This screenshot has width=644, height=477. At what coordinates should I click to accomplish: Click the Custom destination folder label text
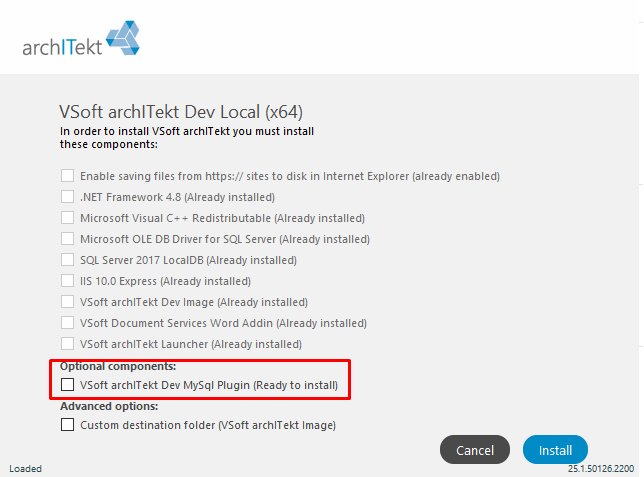click(x=208, y=425)
